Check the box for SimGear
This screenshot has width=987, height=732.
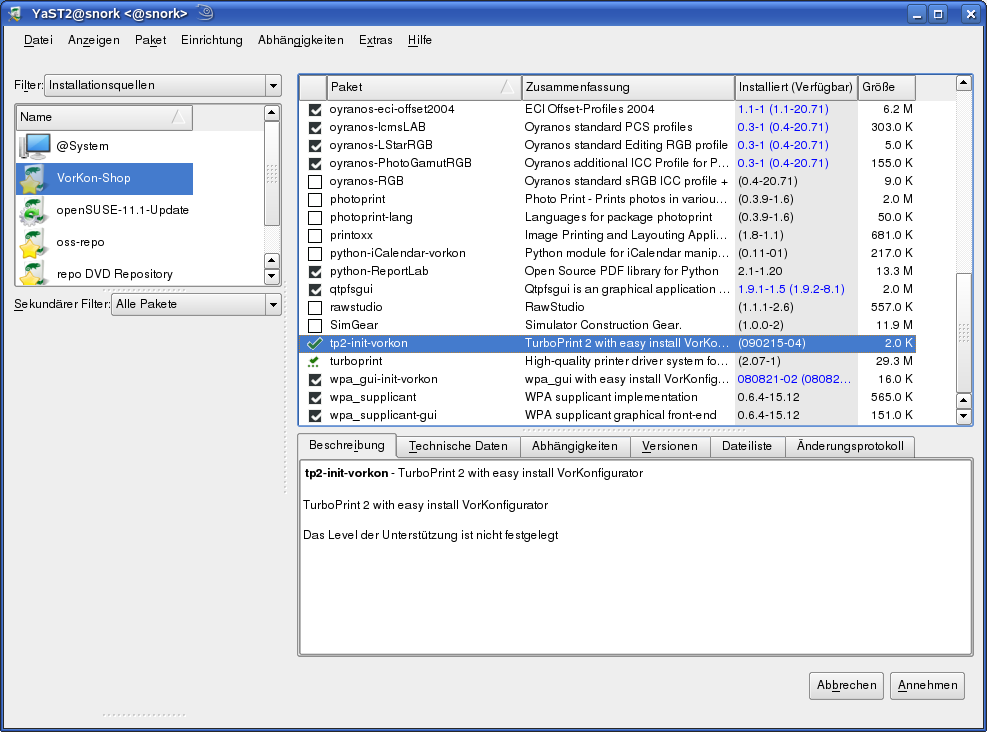pyautogui.click(x=315, y=326)
